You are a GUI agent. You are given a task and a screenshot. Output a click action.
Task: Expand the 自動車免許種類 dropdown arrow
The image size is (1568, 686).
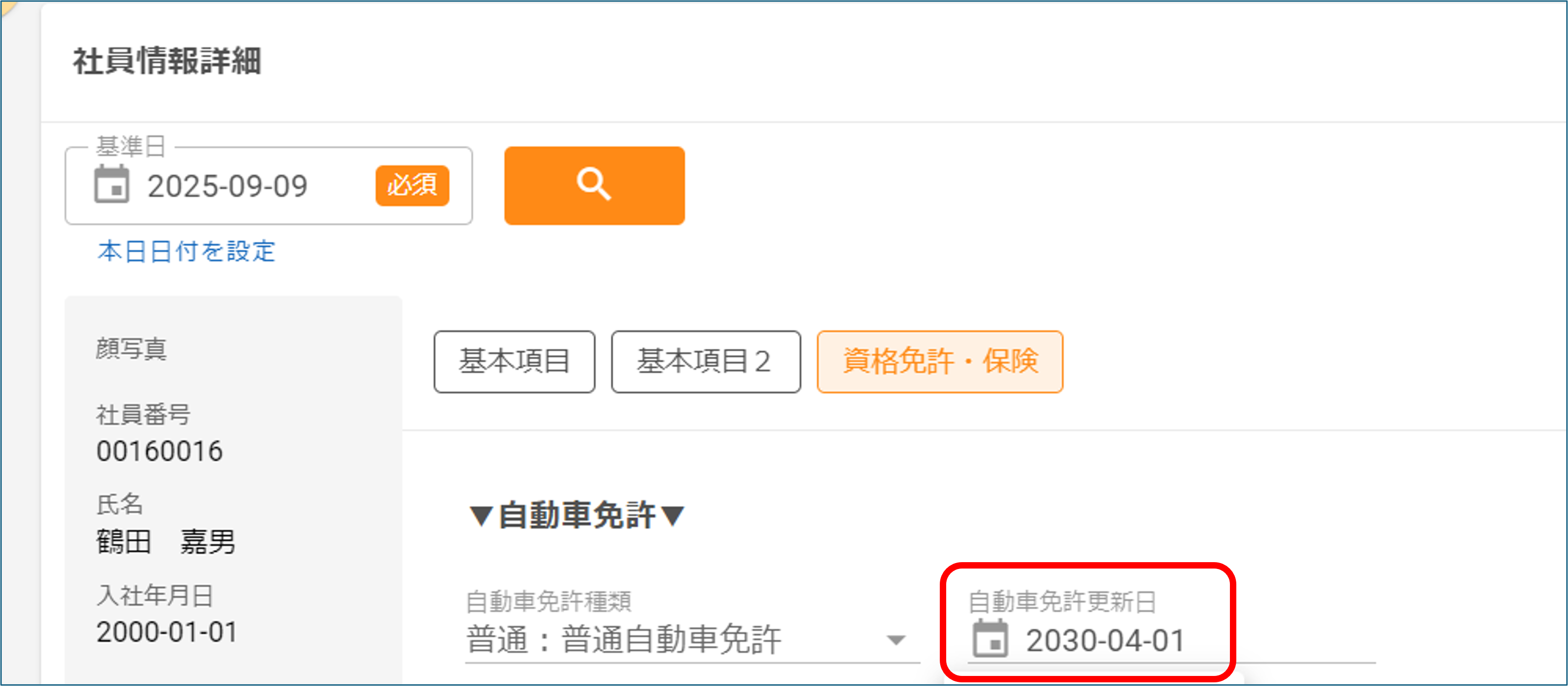click(895, 640)
